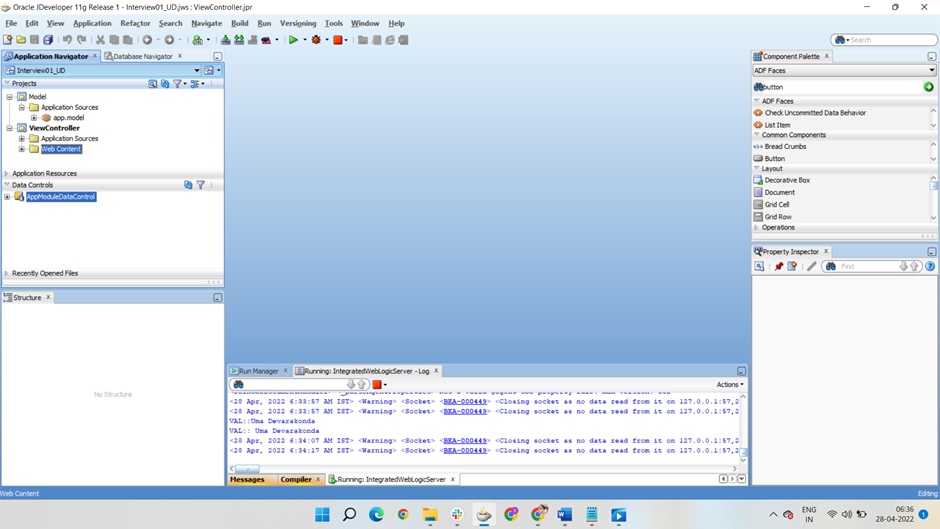The width and height of the screenshot is (940, 529).
Task: Click the search icon in Projects header
Action: coord(152,83)
